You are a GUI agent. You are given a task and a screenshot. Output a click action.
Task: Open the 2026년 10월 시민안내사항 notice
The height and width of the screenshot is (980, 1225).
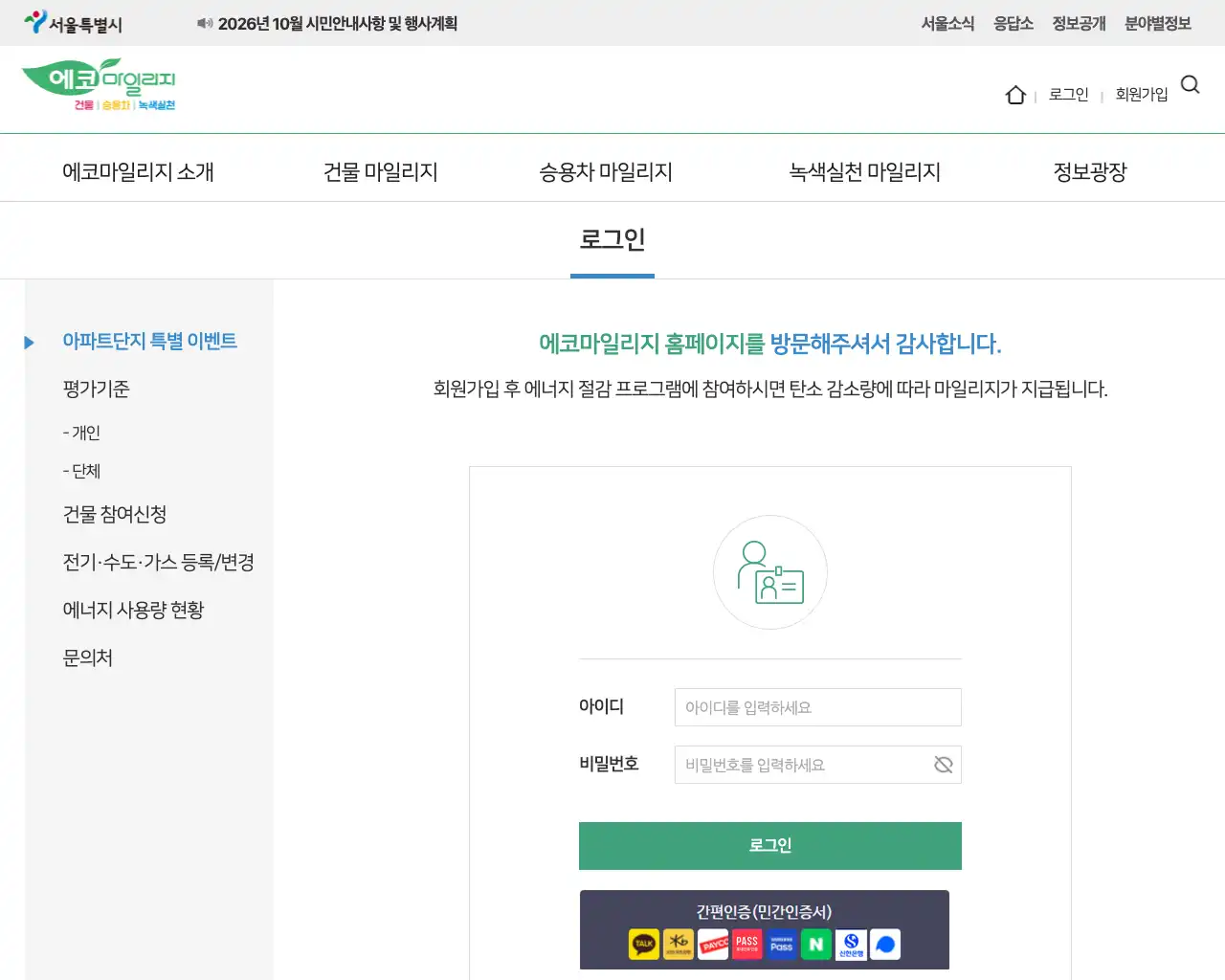click(338, 23)
